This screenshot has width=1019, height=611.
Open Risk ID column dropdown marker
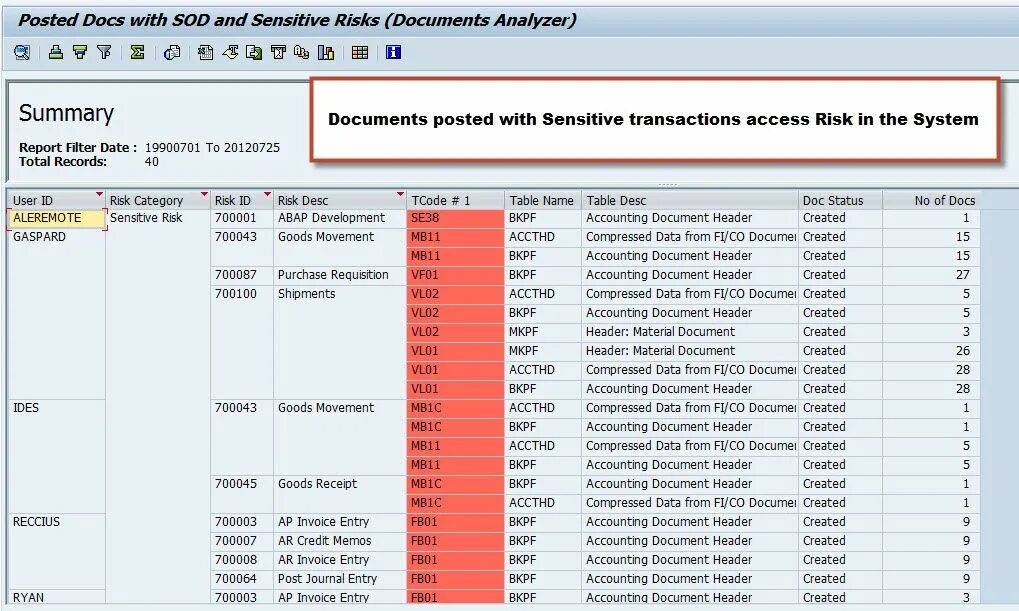point(267,194)
